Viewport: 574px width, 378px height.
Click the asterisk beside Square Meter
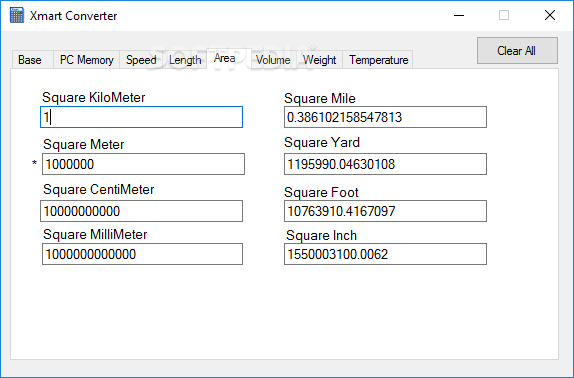pyautogui.click(x=34, y=163)
